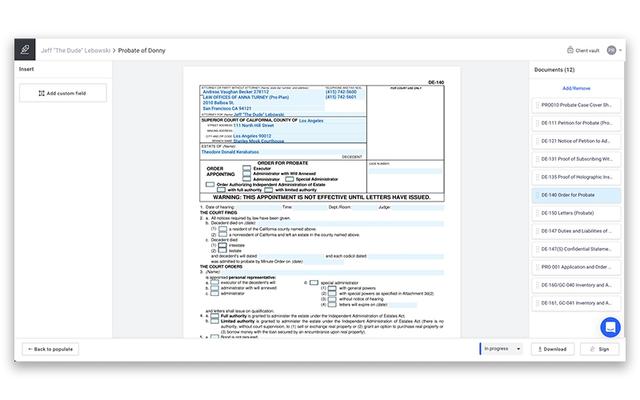Download the document
The image size is (640, 400).
pyautogui.click(x=551, y=349)
